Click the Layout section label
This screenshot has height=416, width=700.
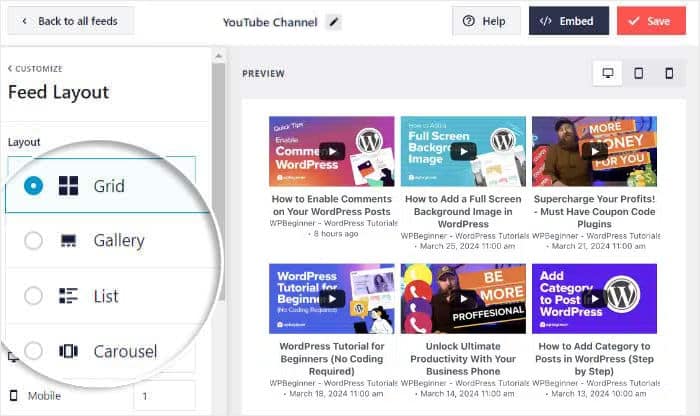point(24,142)
